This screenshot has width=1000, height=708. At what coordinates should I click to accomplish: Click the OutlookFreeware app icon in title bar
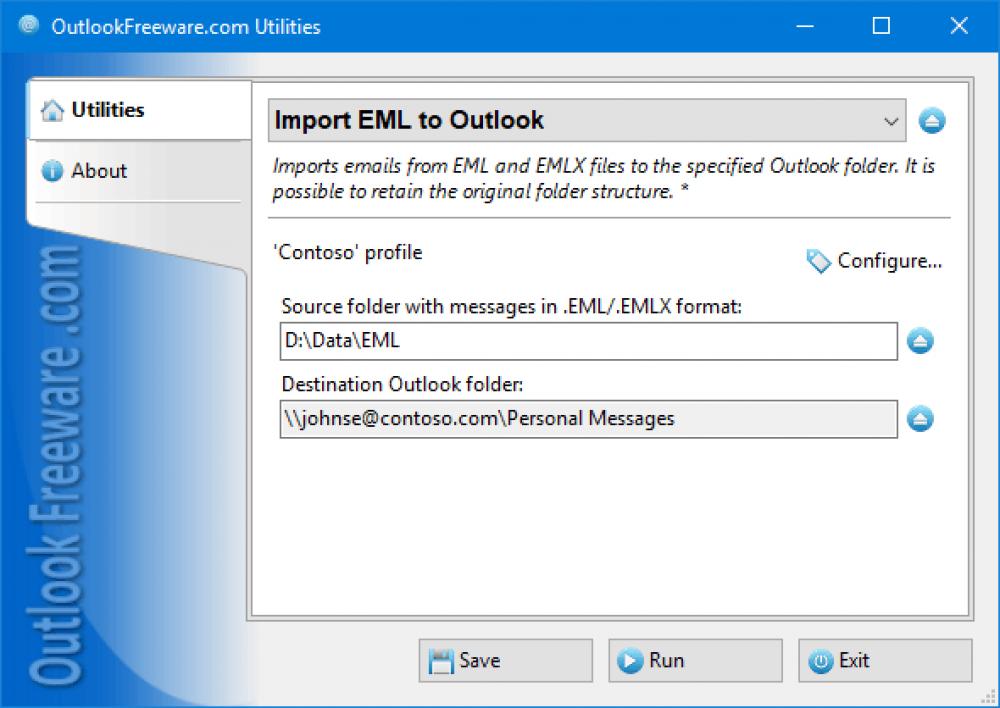point(26,26)
